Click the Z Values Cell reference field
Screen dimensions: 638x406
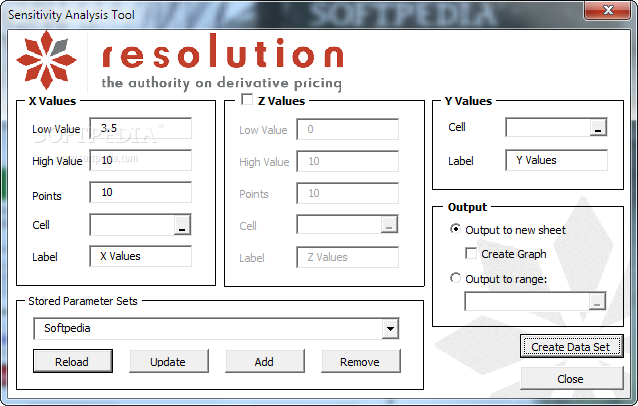(x=339, y=225)
